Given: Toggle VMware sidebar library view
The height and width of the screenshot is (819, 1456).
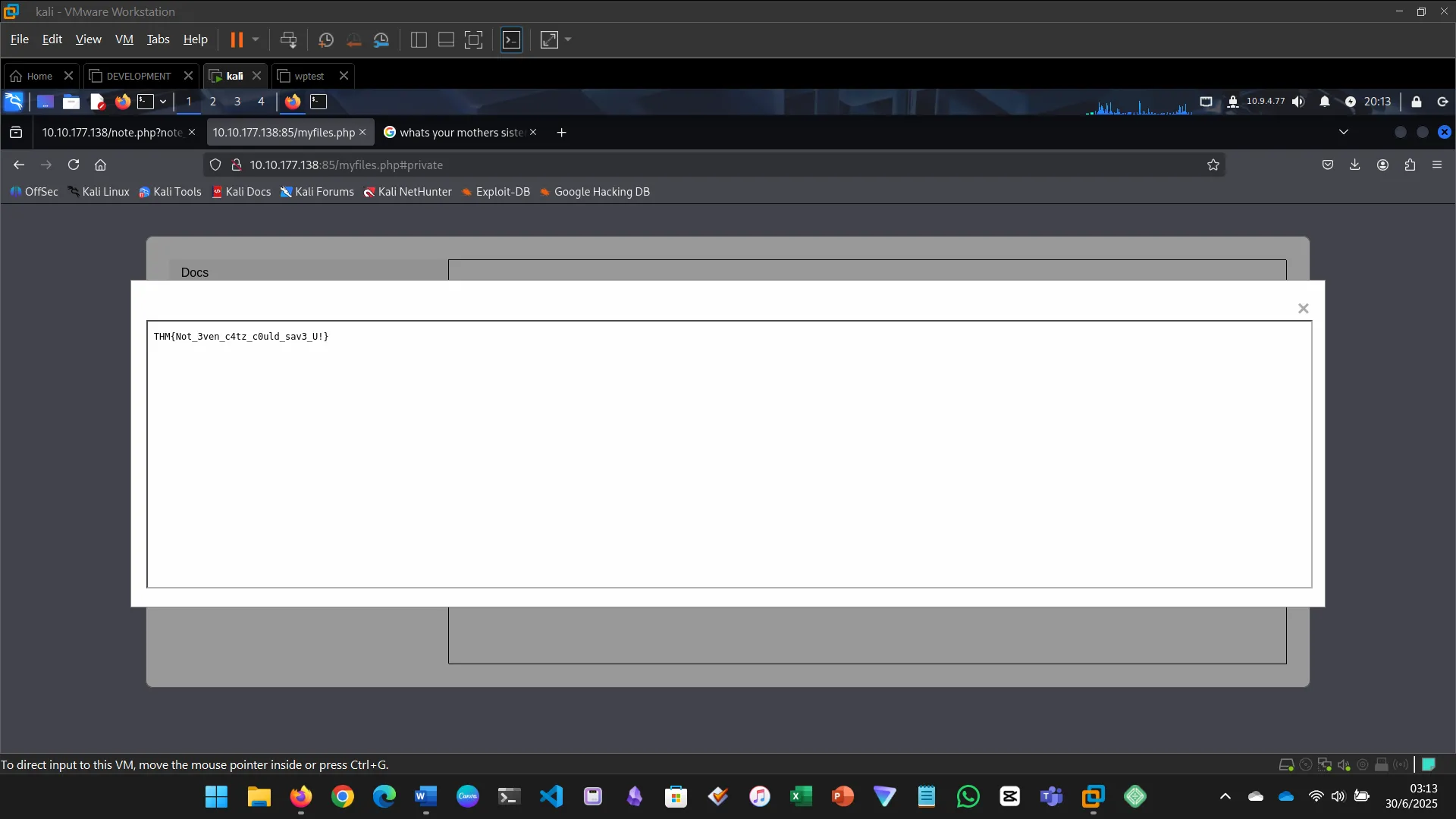Looking at the screenshot, I should point(419,39).
